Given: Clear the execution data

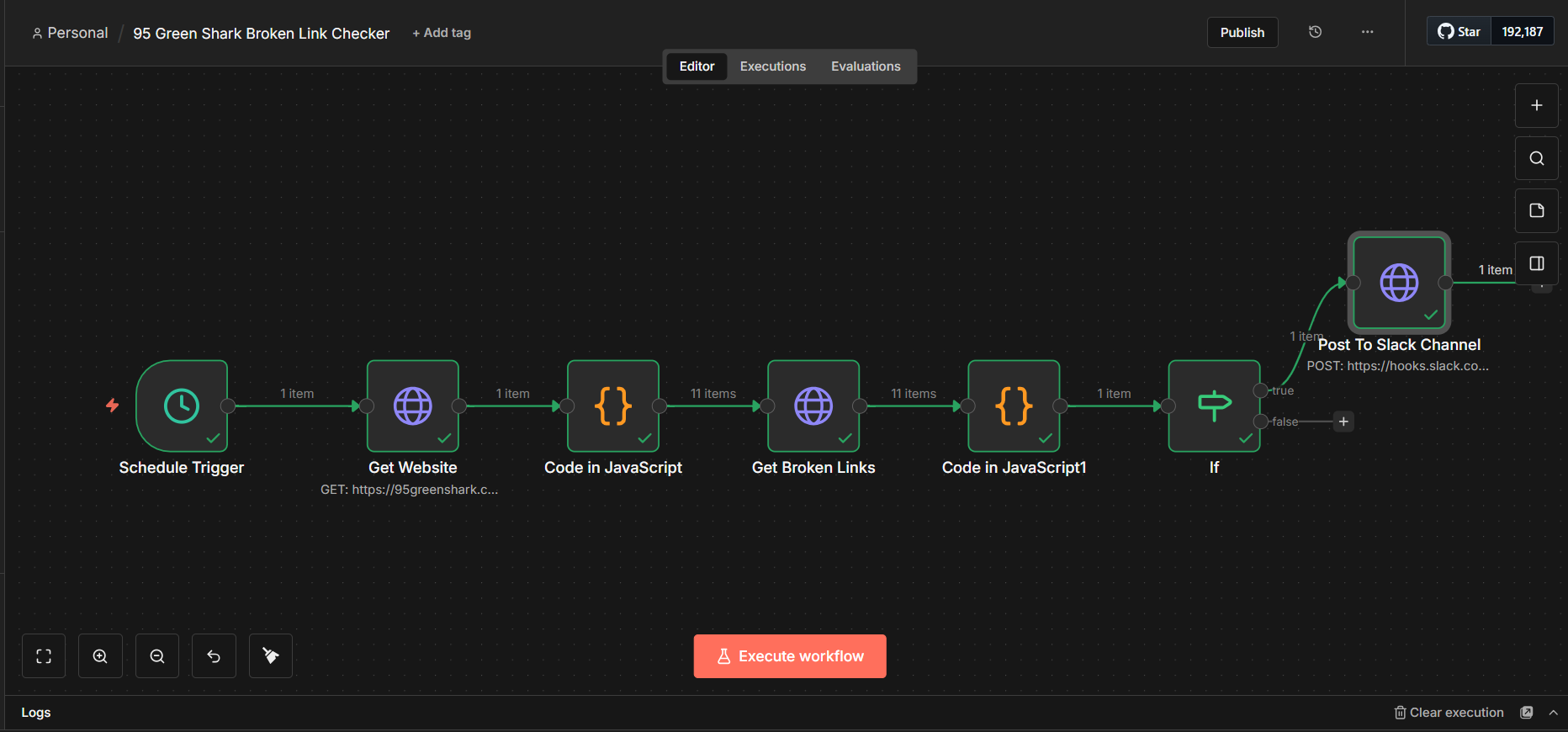Looking at the screenshot, I should click(x=1449, y=713).
